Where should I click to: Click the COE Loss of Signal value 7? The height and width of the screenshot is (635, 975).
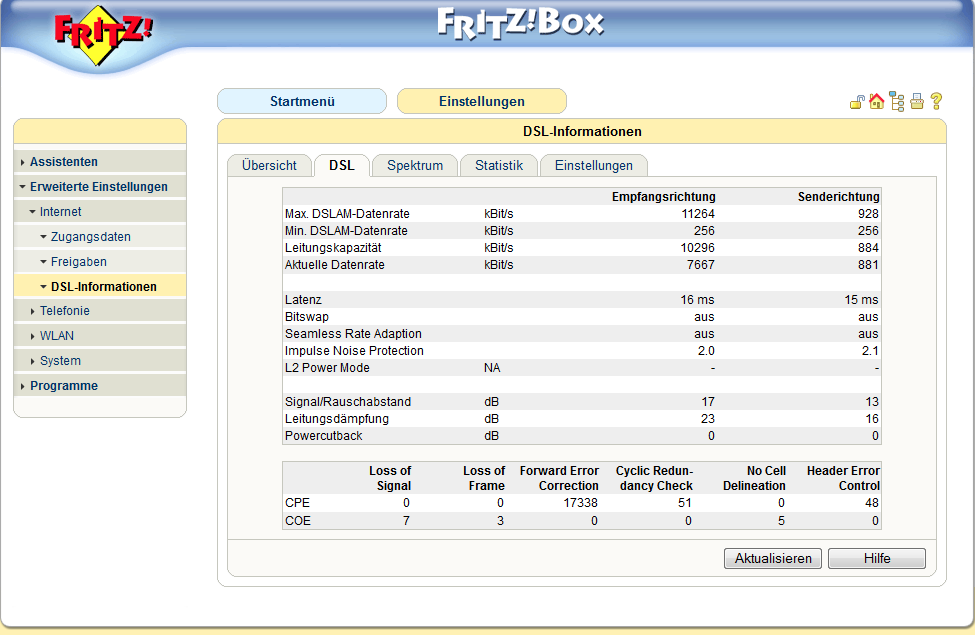point(406,521)
